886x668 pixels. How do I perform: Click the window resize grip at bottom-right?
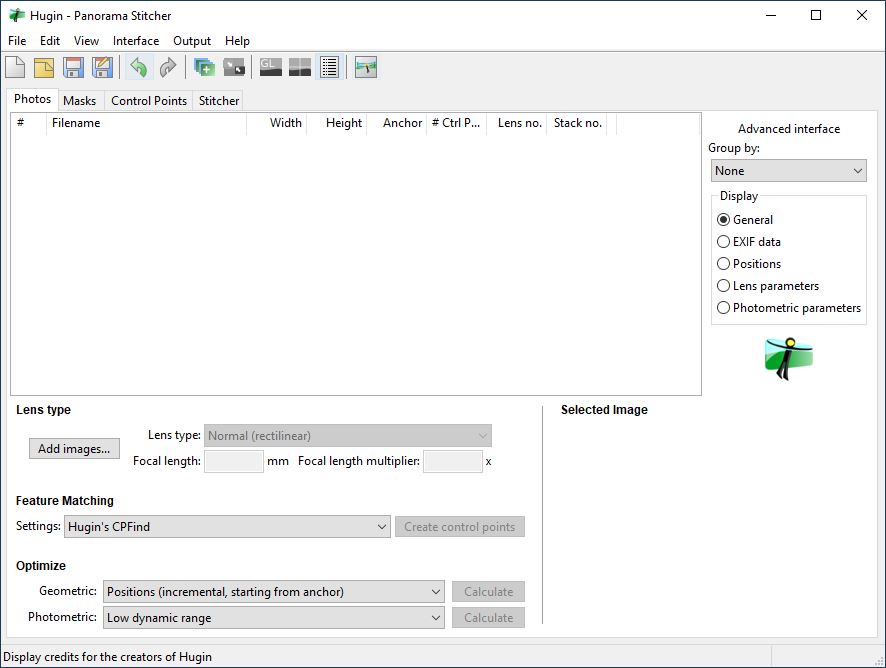[879, 661]
